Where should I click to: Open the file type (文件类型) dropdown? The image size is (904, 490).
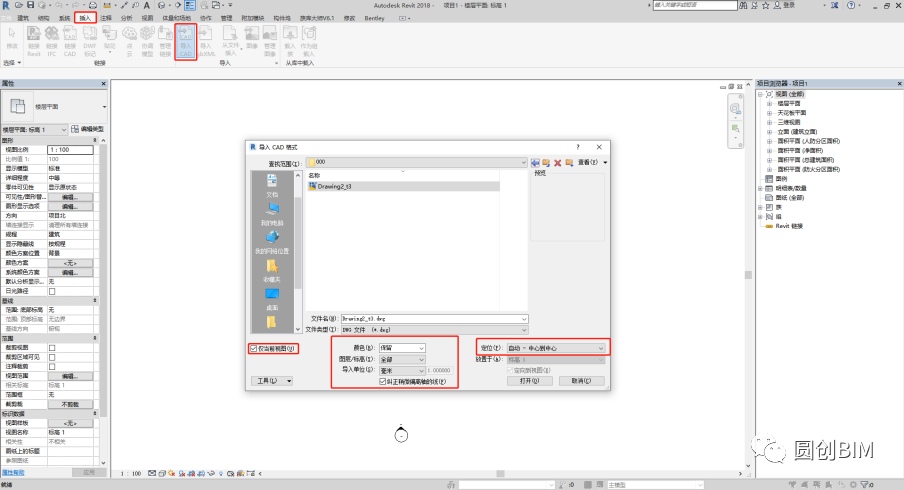434,330
